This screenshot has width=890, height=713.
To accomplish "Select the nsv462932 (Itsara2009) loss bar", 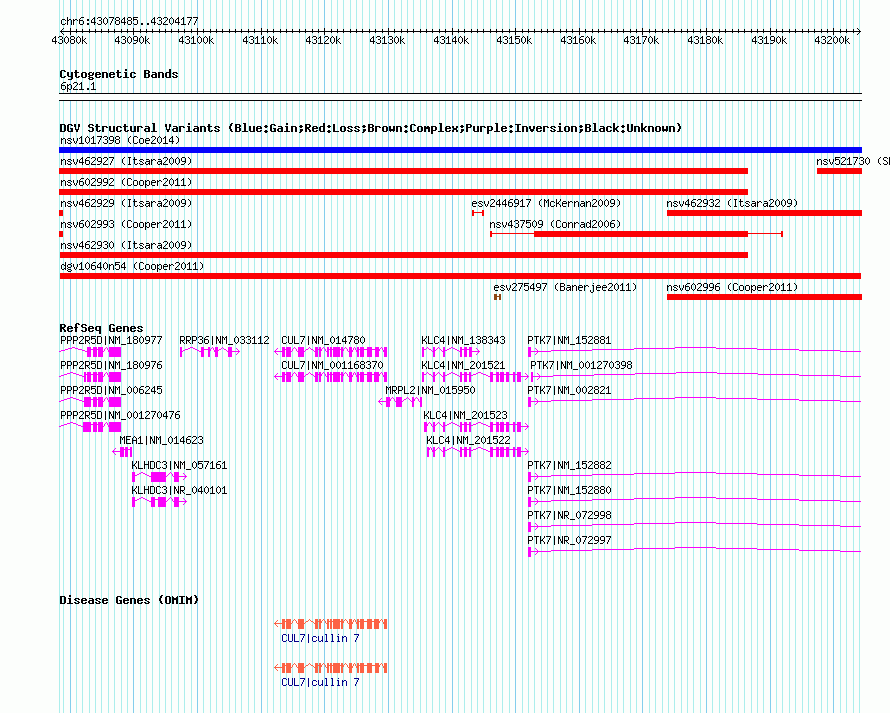I will point(765,213).
